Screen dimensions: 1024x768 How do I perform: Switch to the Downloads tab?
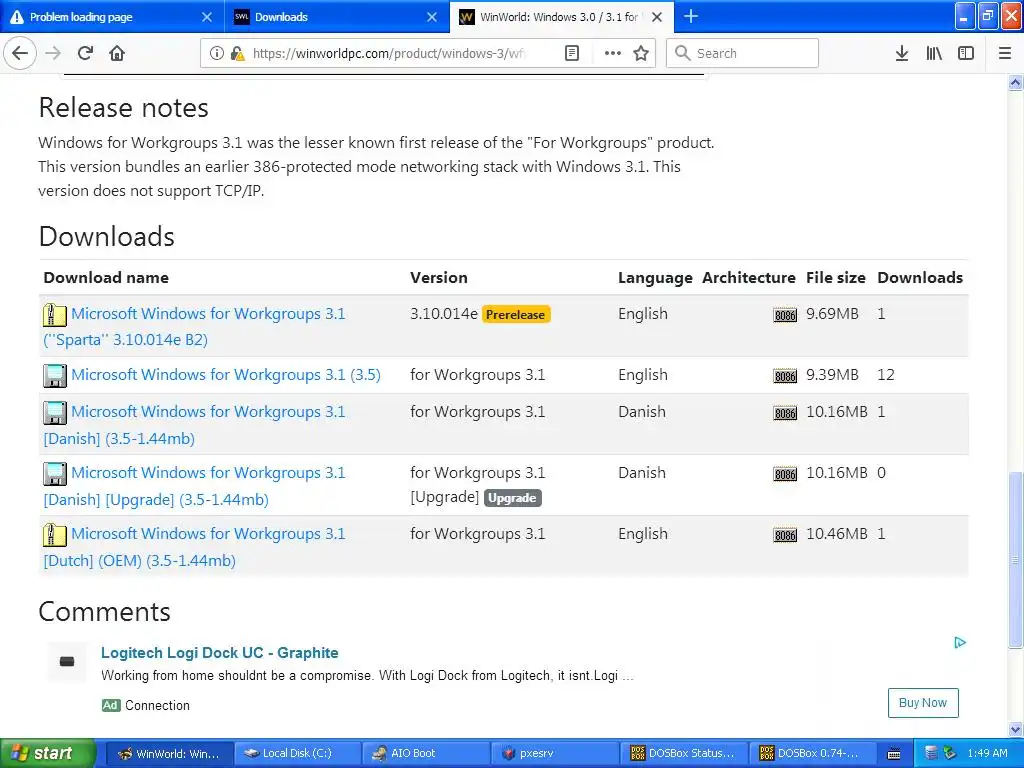click(337, 17)
